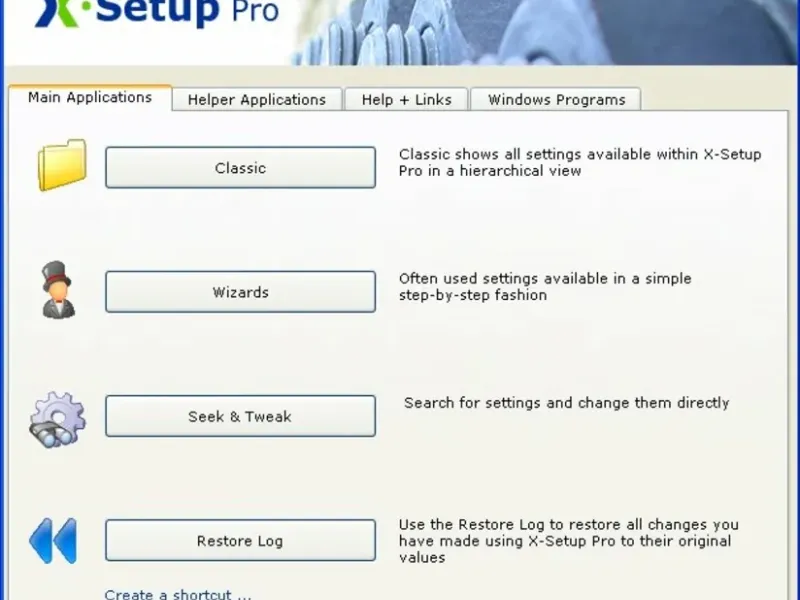This screenshot has width=800, height=600.
Task: Click the blue rewind arrows icon
Action: point(53,541)
